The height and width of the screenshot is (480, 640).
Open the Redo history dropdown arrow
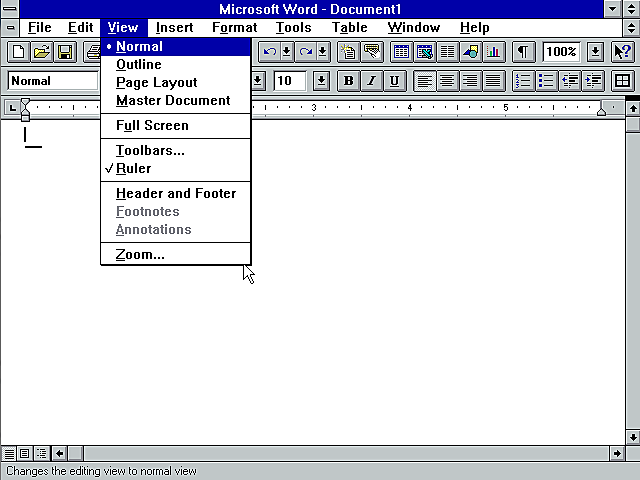(322, 52)
